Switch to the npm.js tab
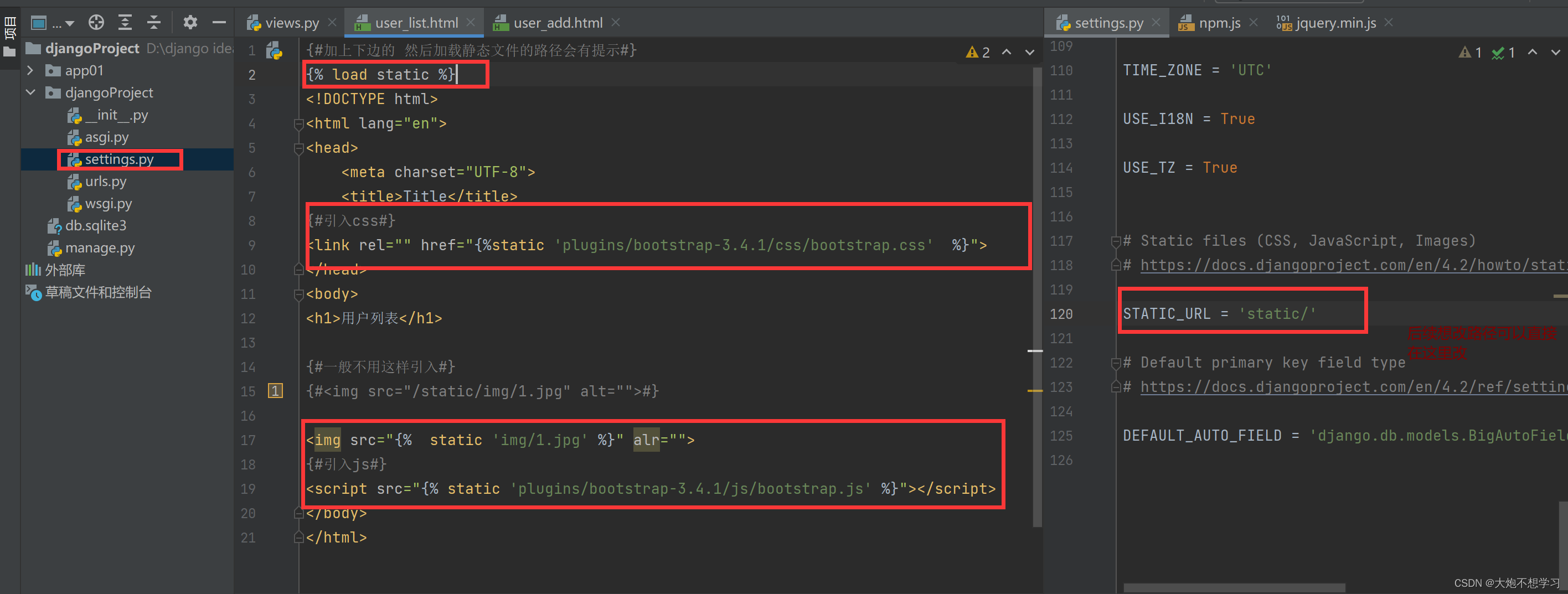The image size is (1568, 594). coord(1209,23)
